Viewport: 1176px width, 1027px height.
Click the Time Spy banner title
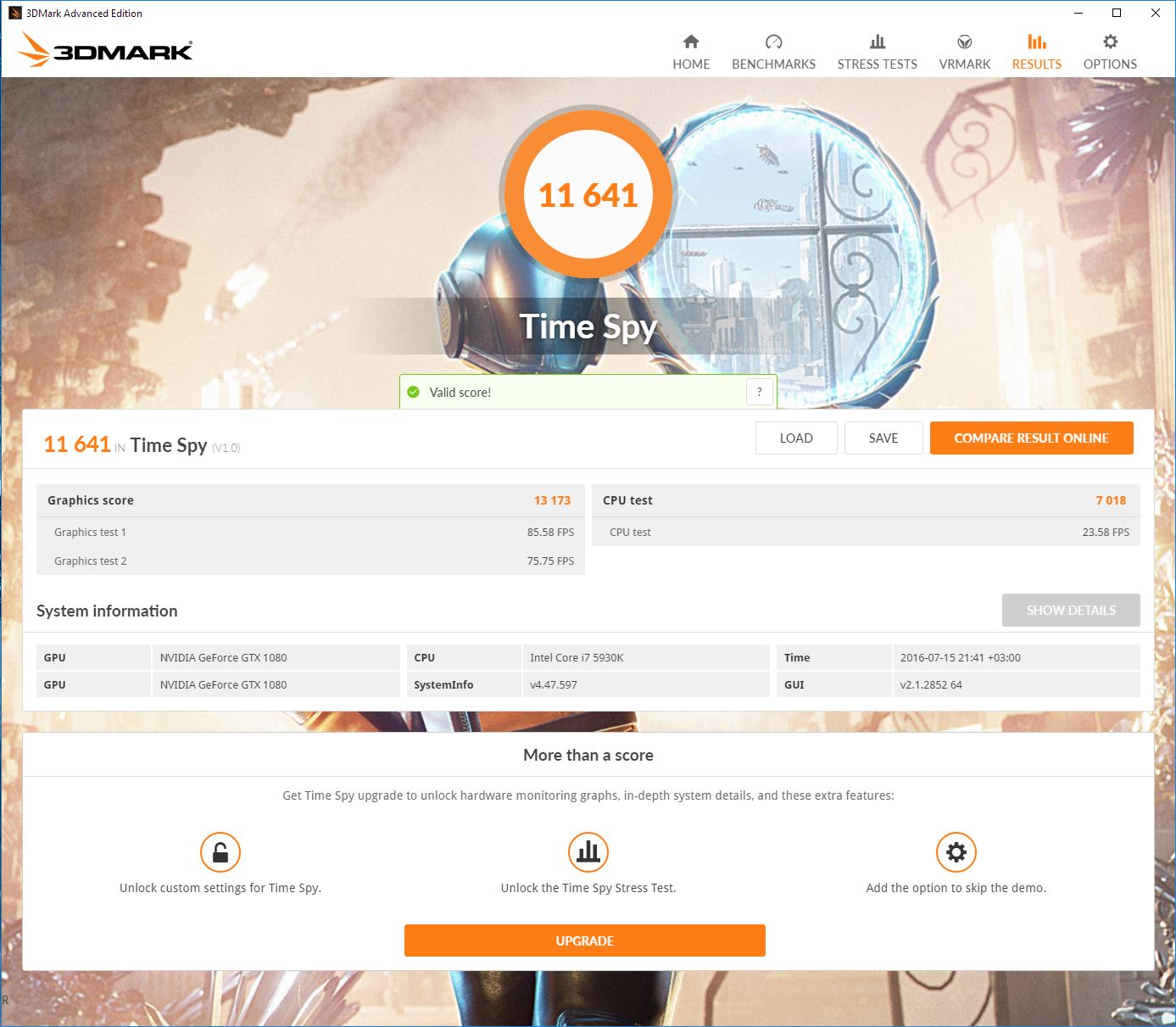point(588,327)
